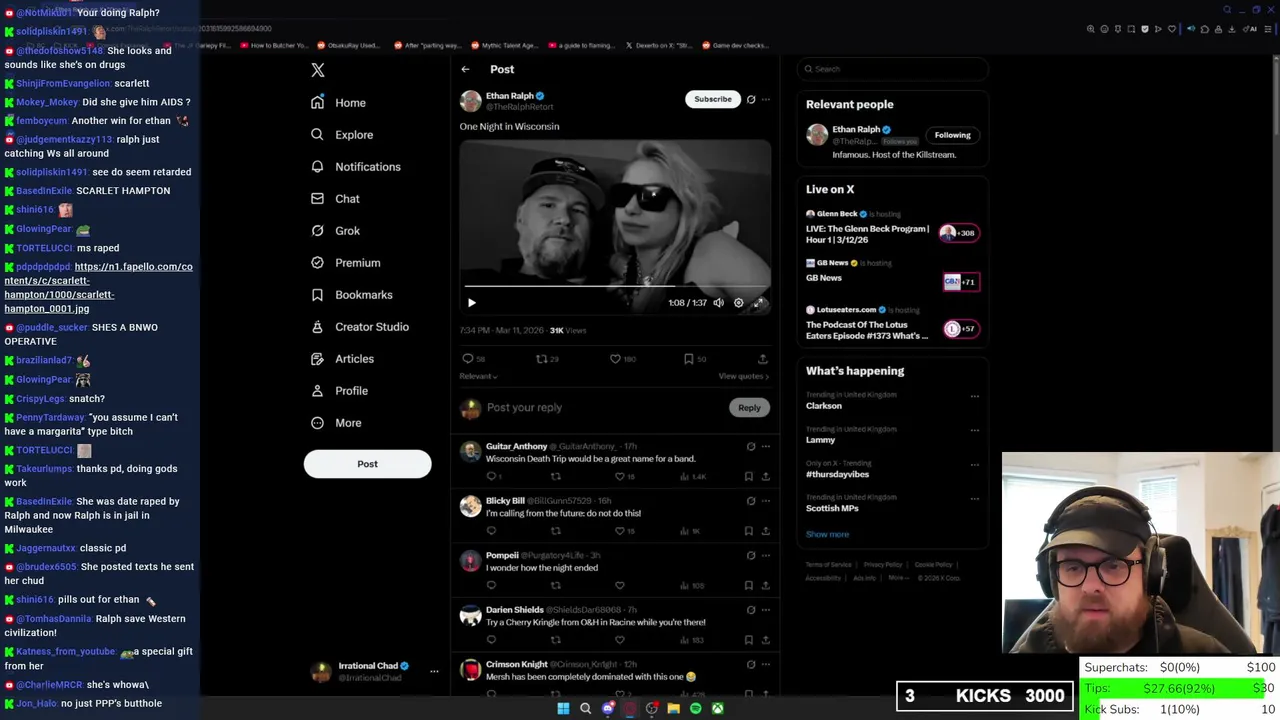Open Windows Start button
Screen dimensions: 1280x720
(563, 709)
